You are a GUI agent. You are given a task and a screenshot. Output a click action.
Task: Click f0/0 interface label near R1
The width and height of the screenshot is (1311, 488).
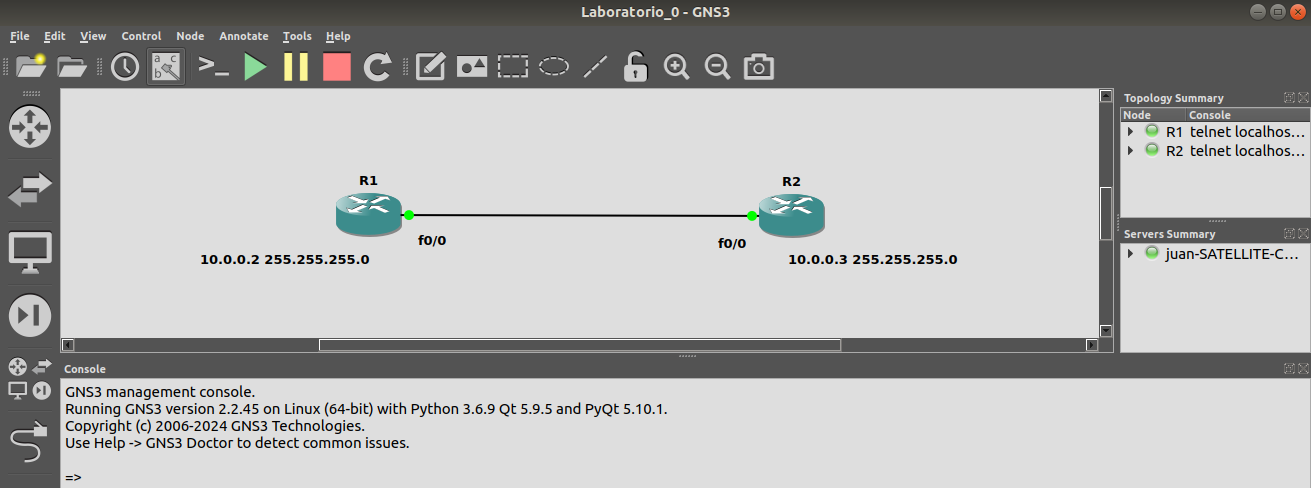click(432, 240)
